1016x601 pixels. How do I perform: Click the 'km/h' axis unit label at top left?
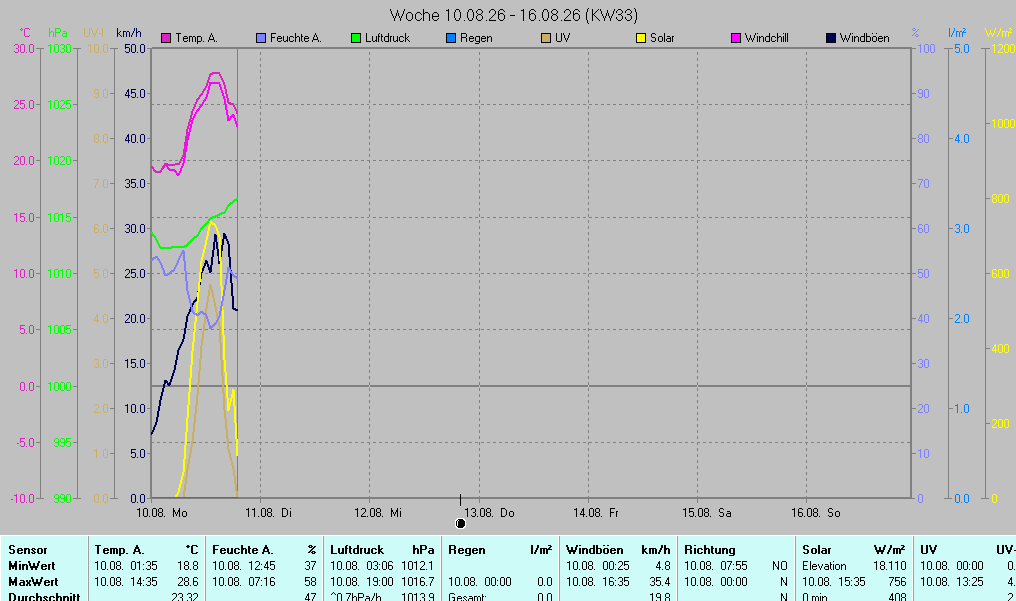(129, 32)
